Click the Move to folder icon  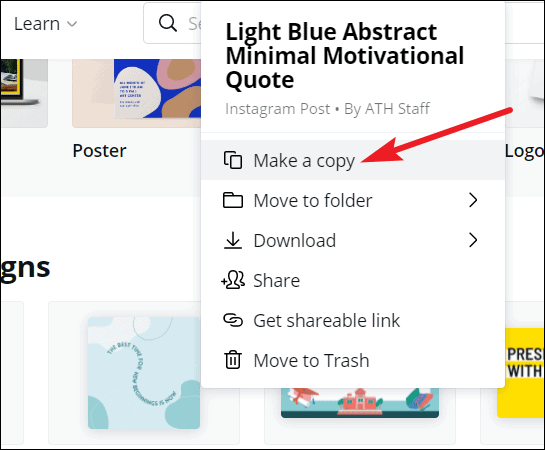[x=233, y=200]
